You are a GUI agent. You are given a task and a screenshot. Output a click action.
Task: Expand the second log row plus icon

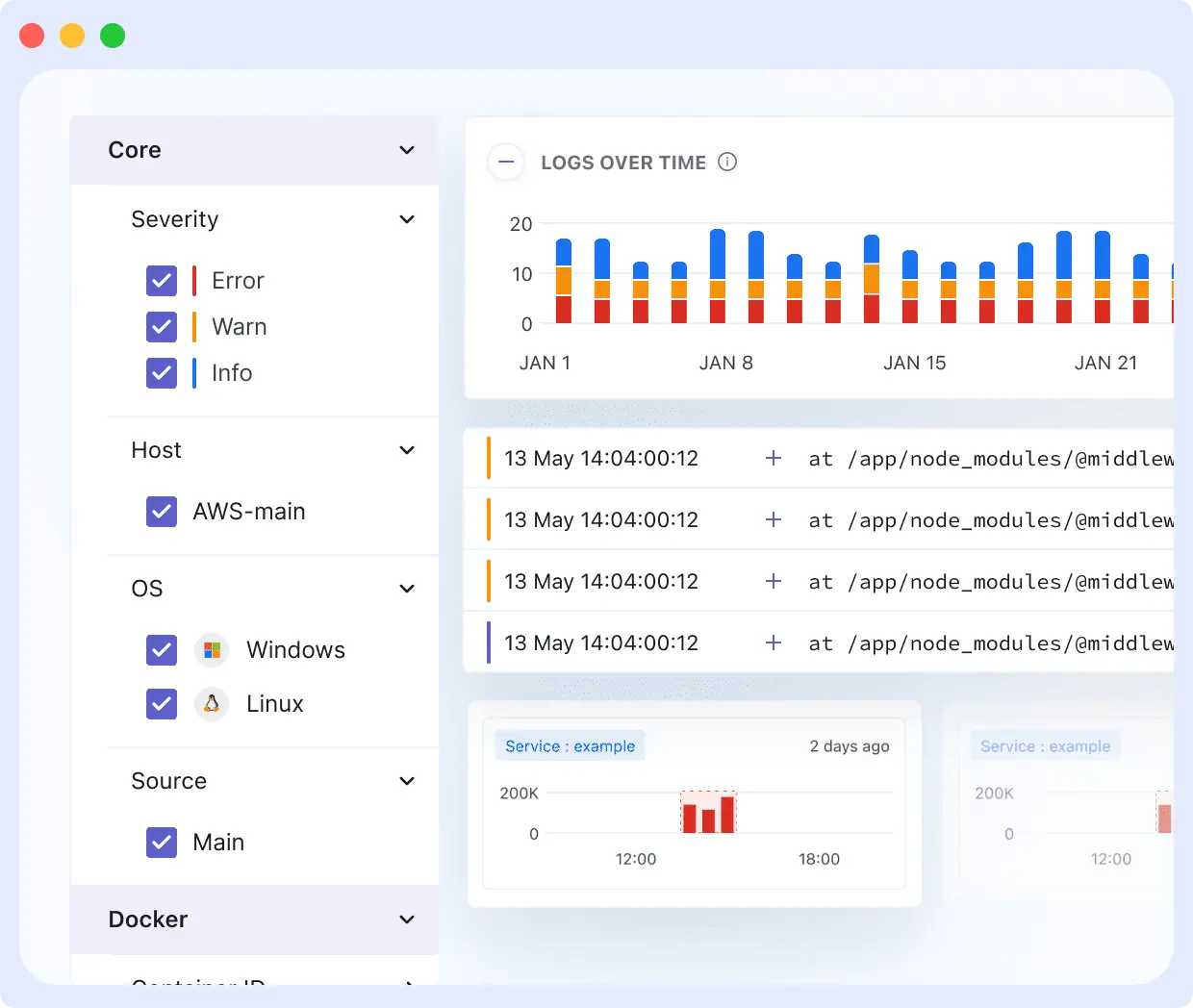click(x=773, y=520)
